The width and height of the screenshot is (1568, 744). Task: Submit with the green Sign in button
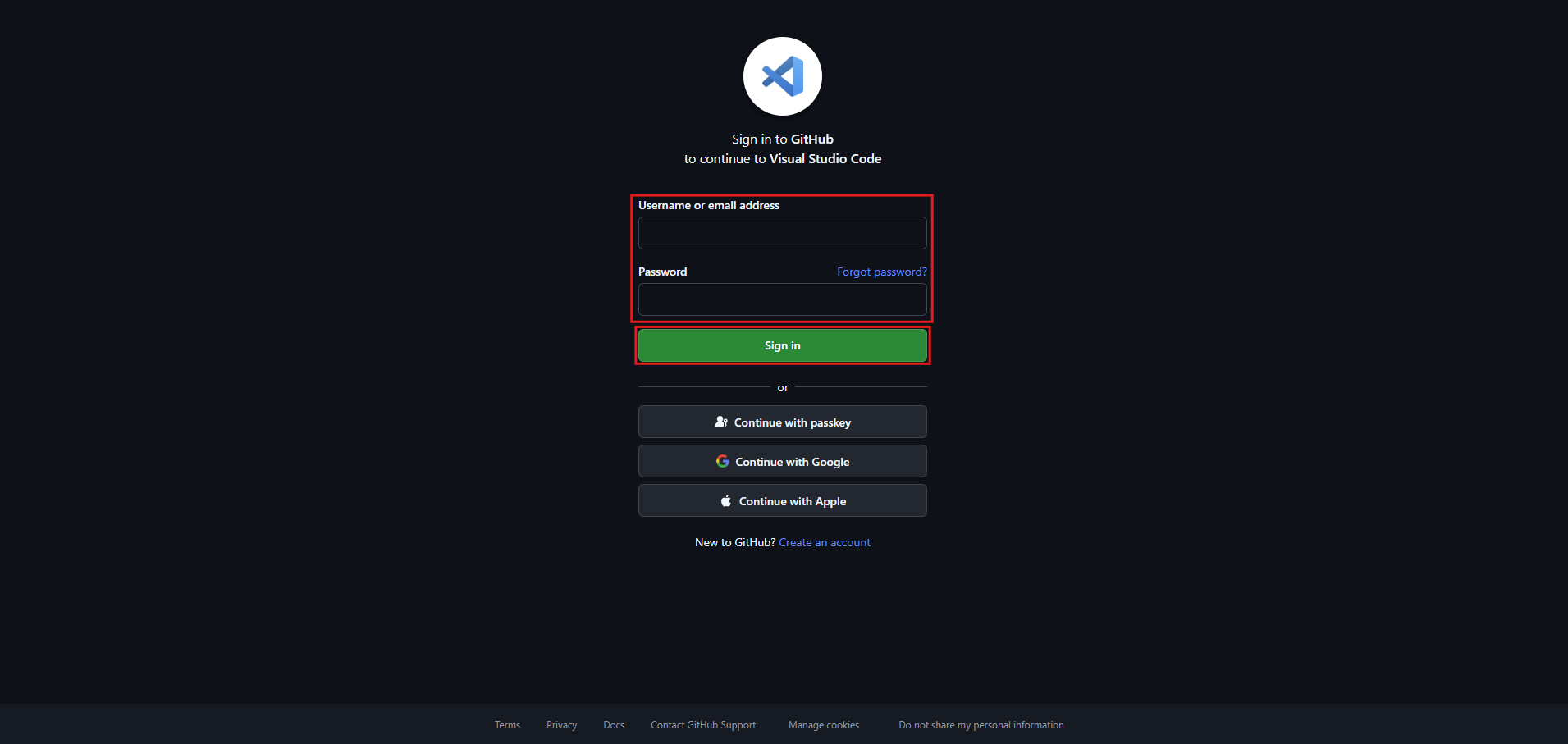[782, 345]
